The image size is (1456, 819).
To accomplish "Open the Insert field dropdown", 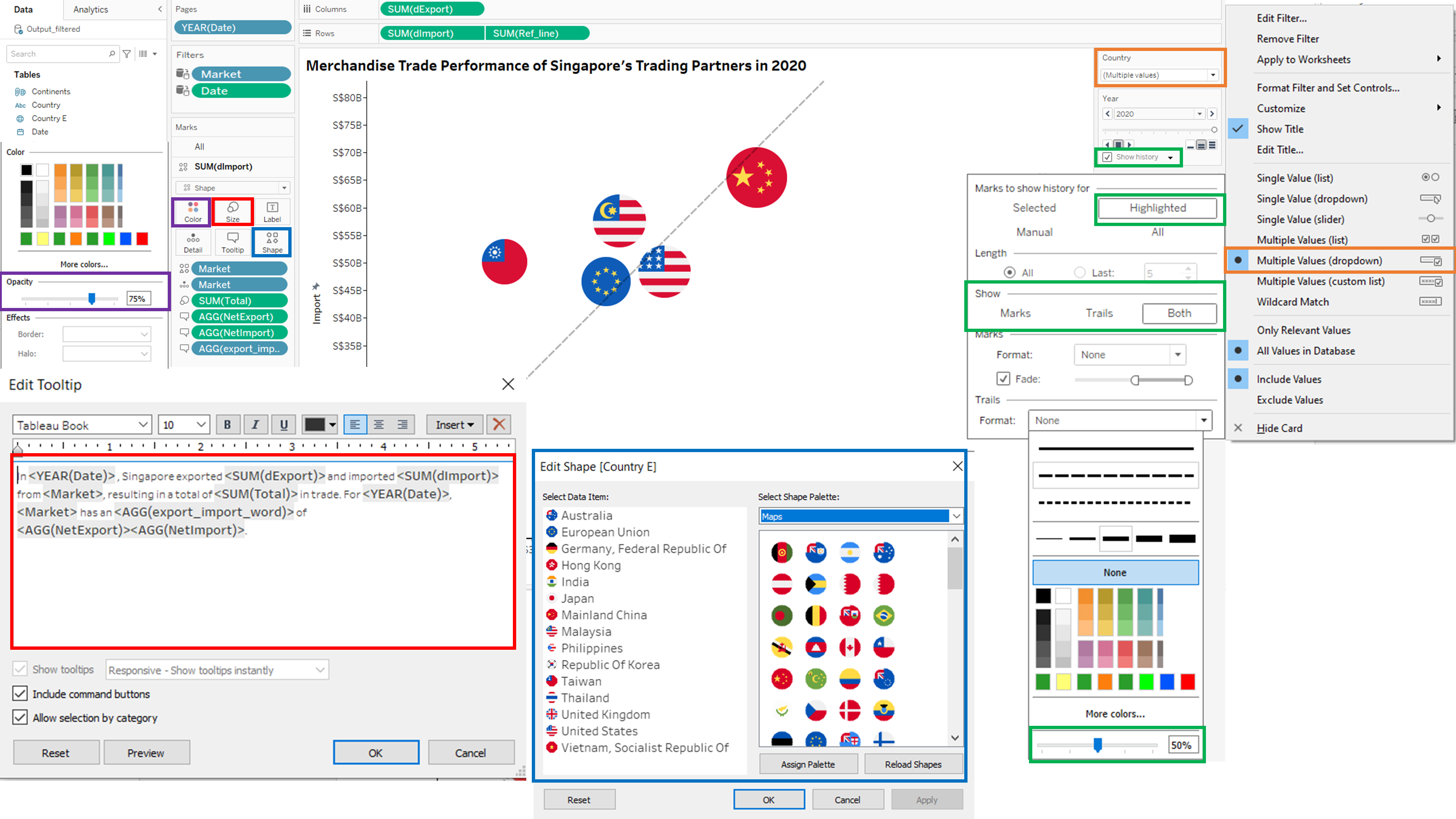I will [454, 424].
